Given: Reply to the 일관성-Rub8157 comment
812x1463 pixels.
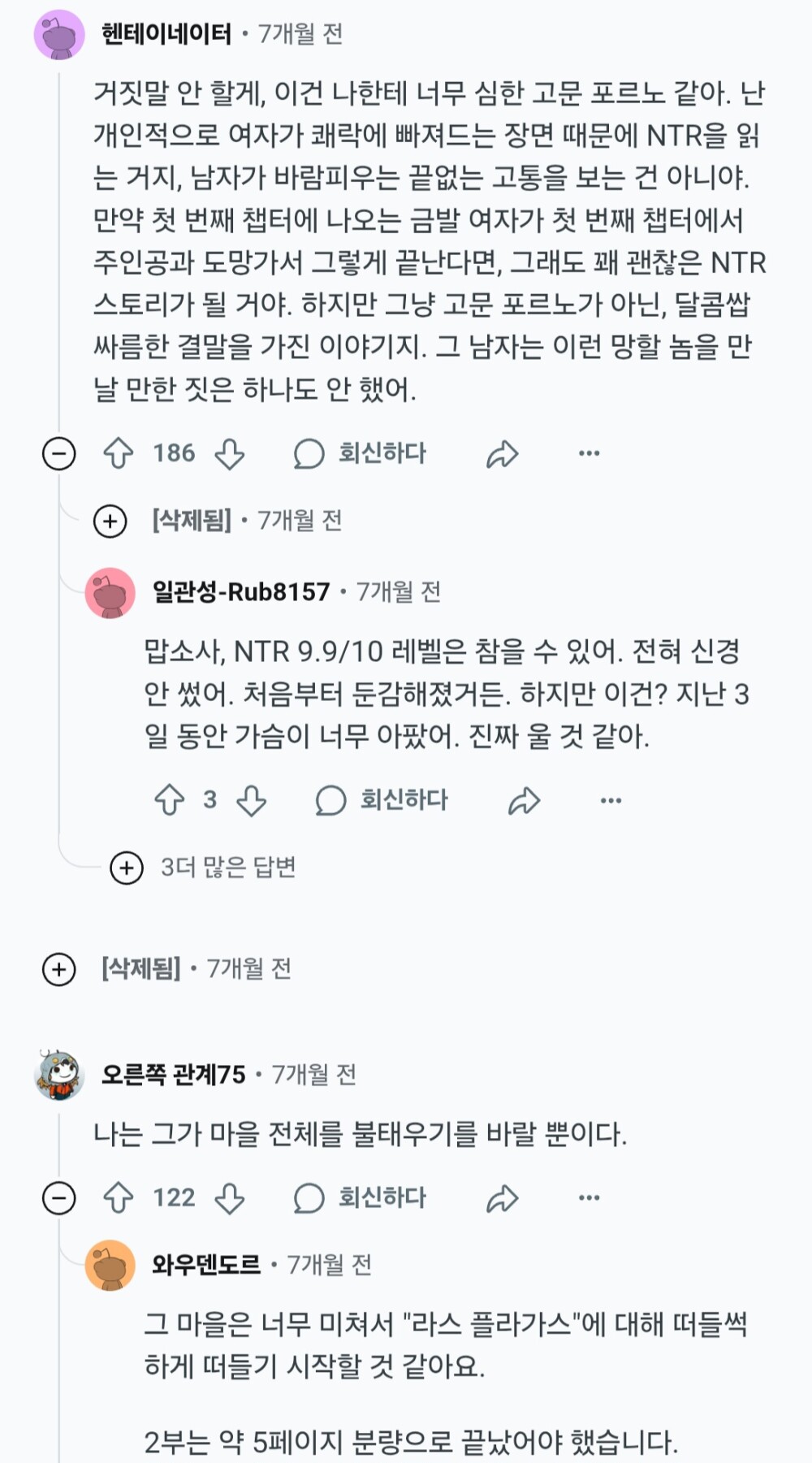Looking at the screenshot, I should (382, 800).
